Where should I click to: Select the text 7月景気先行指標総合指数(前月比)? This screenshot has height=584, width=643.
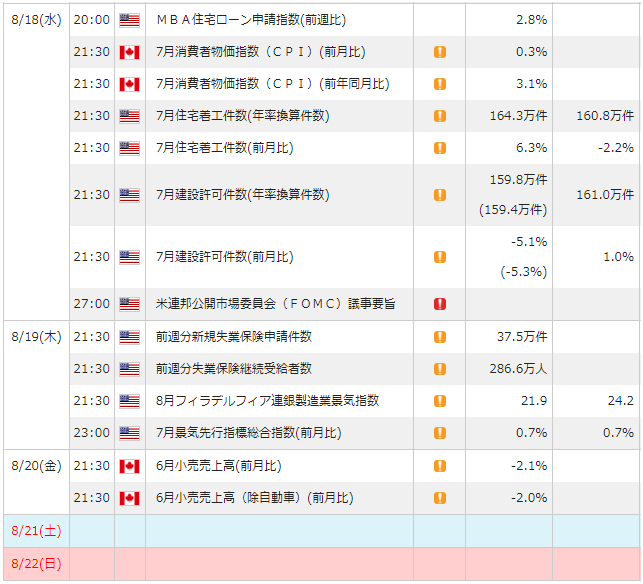pyautogui.click(x=249, y=433)
